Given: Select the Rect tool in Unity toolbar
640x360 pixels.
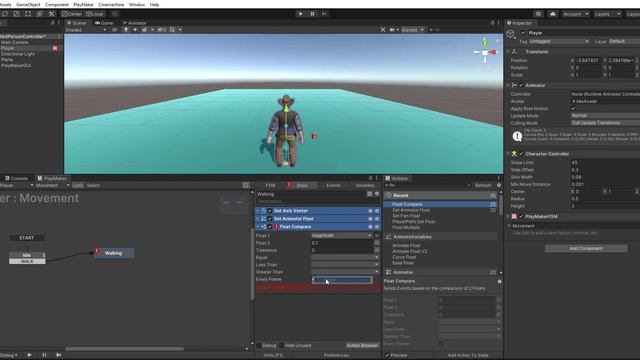Looking at the screenshot, I should [28, 14].
